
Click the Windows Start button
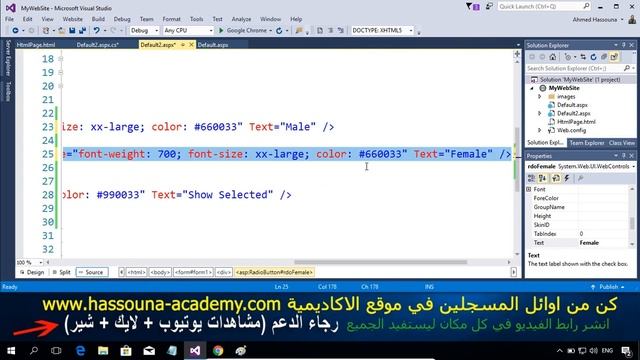pyautogui.click(x=11, y=351)
